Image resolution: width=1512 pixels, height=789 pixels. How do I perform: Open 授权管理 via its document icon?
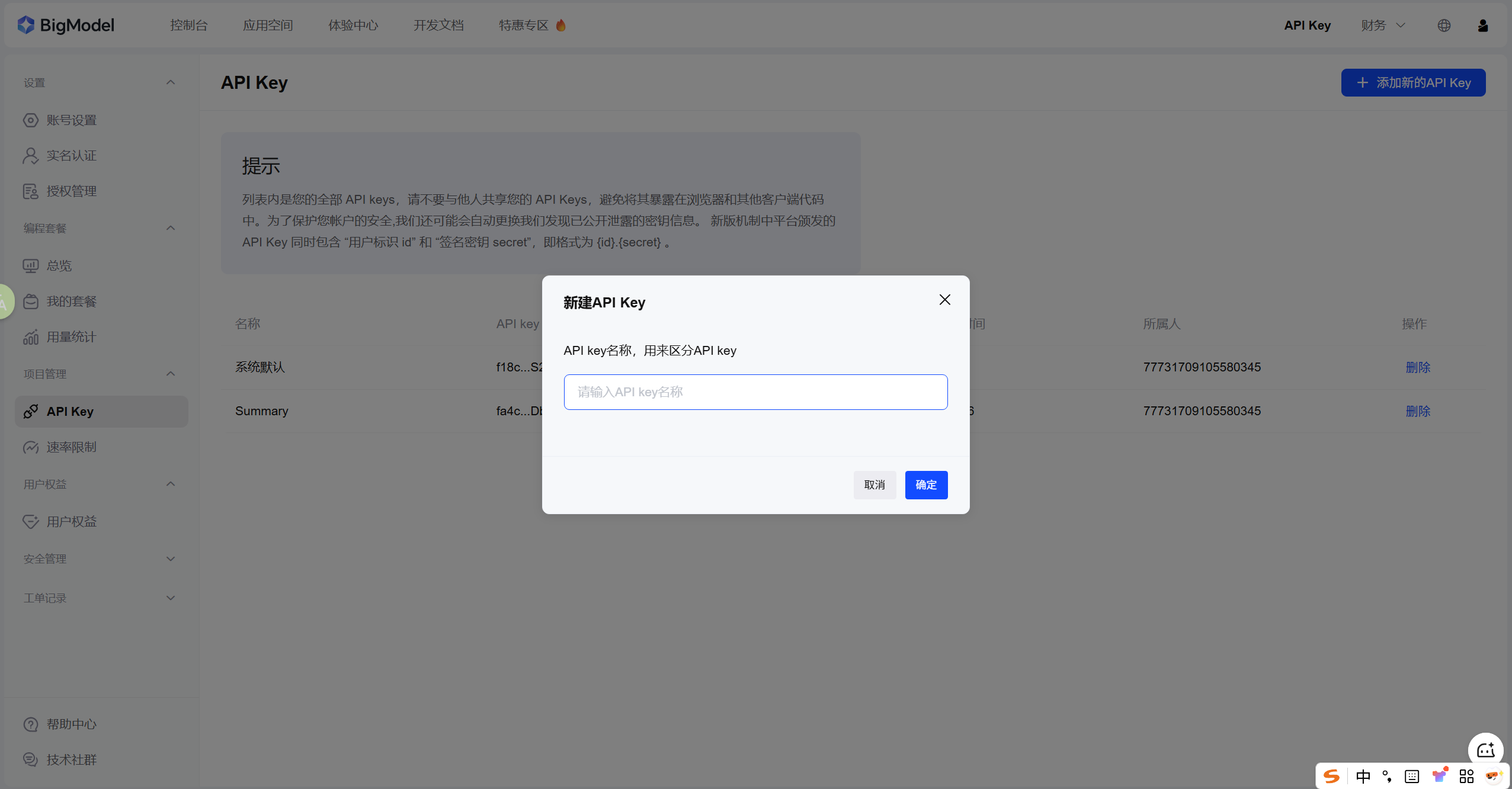click(31, 191)
